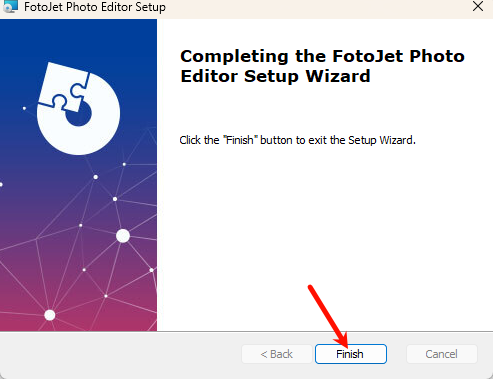Click the "Editor Setup Wizard" heading line
Screen dimensions: 493x379
click(x=275, y=76)
